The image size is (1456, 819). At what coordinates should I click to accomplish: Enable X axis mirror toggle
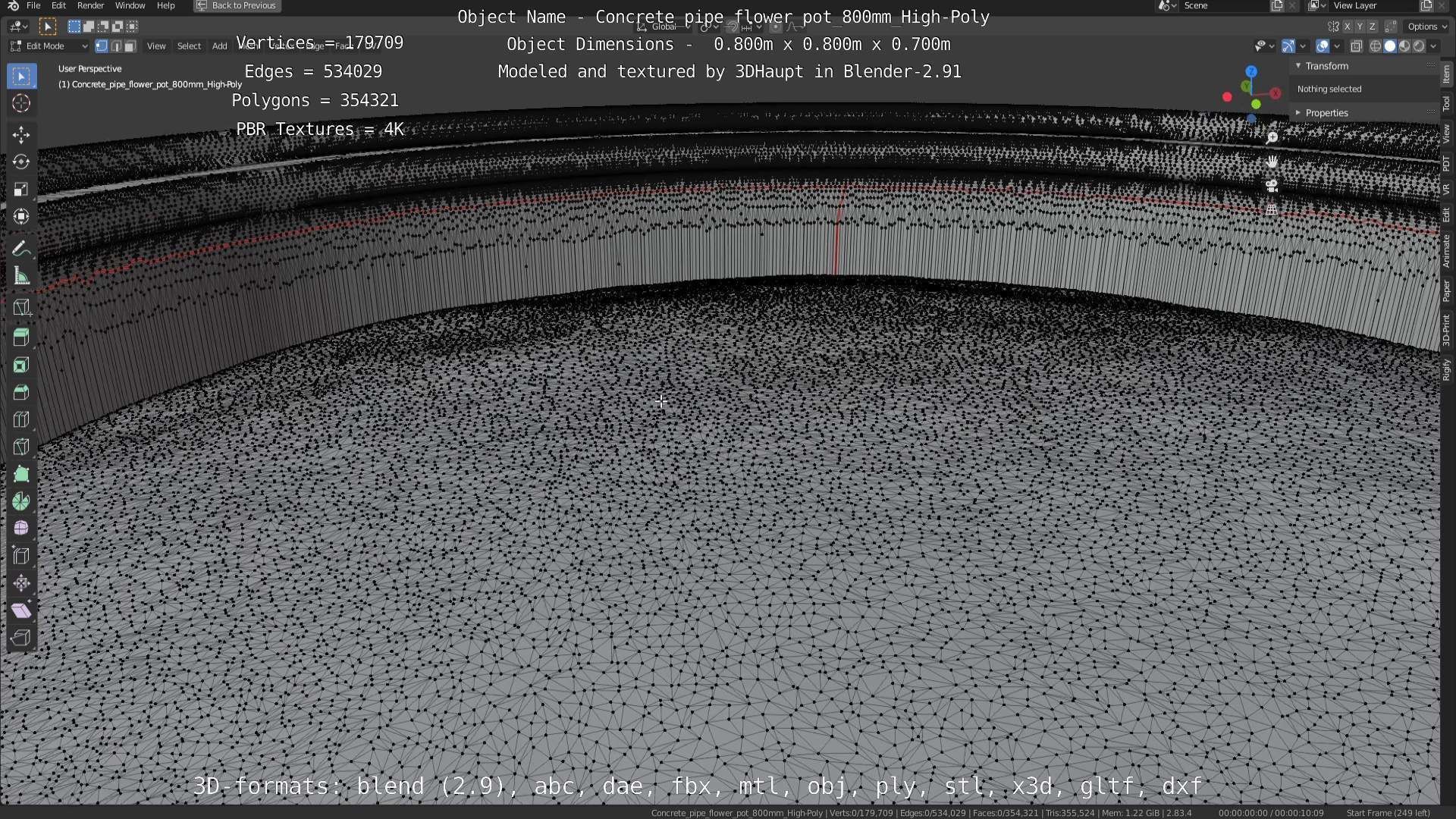[x=1348, y=27]
